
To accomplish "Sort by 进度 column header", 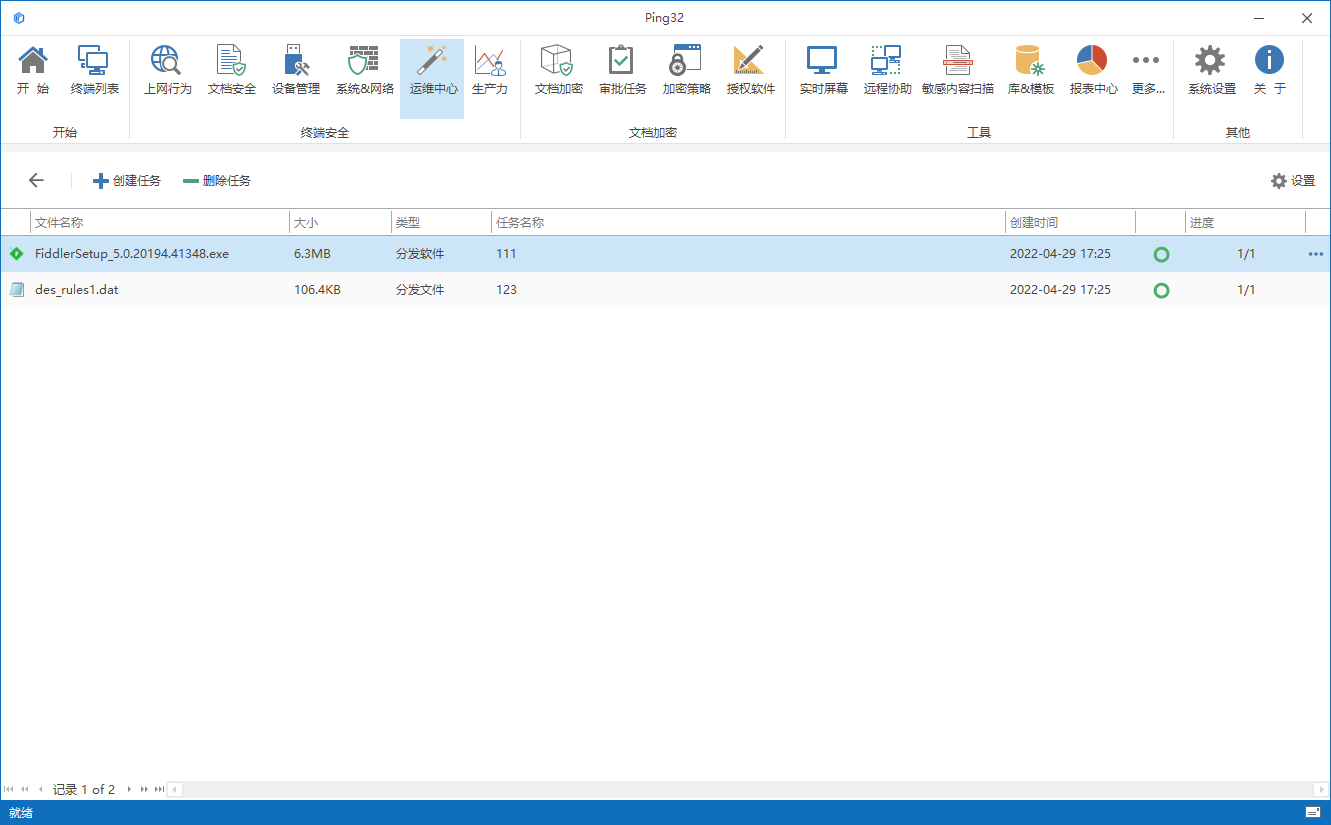I will coord(1245,222).
